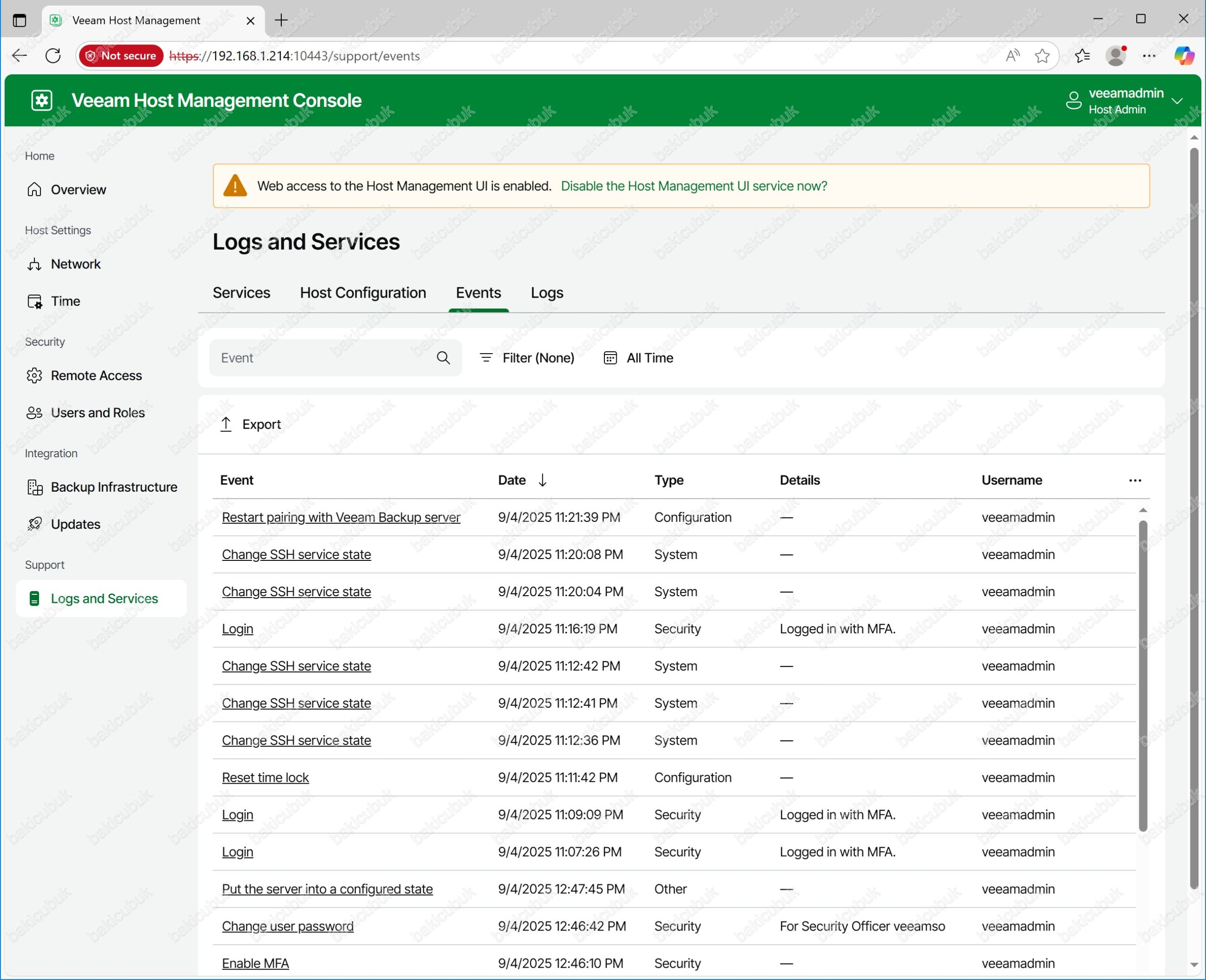Open Reset time lock event
The image size is (1206, 980).
pyautogui.click(x=265, y=778)
